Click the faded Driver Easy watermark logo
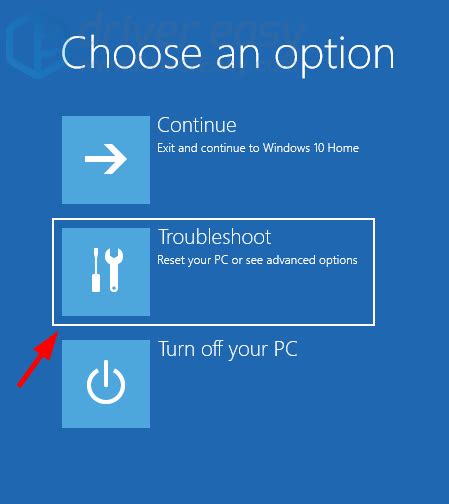Image resolution: width=449 pixels, height=504 pixels. [x=32, y=45]
